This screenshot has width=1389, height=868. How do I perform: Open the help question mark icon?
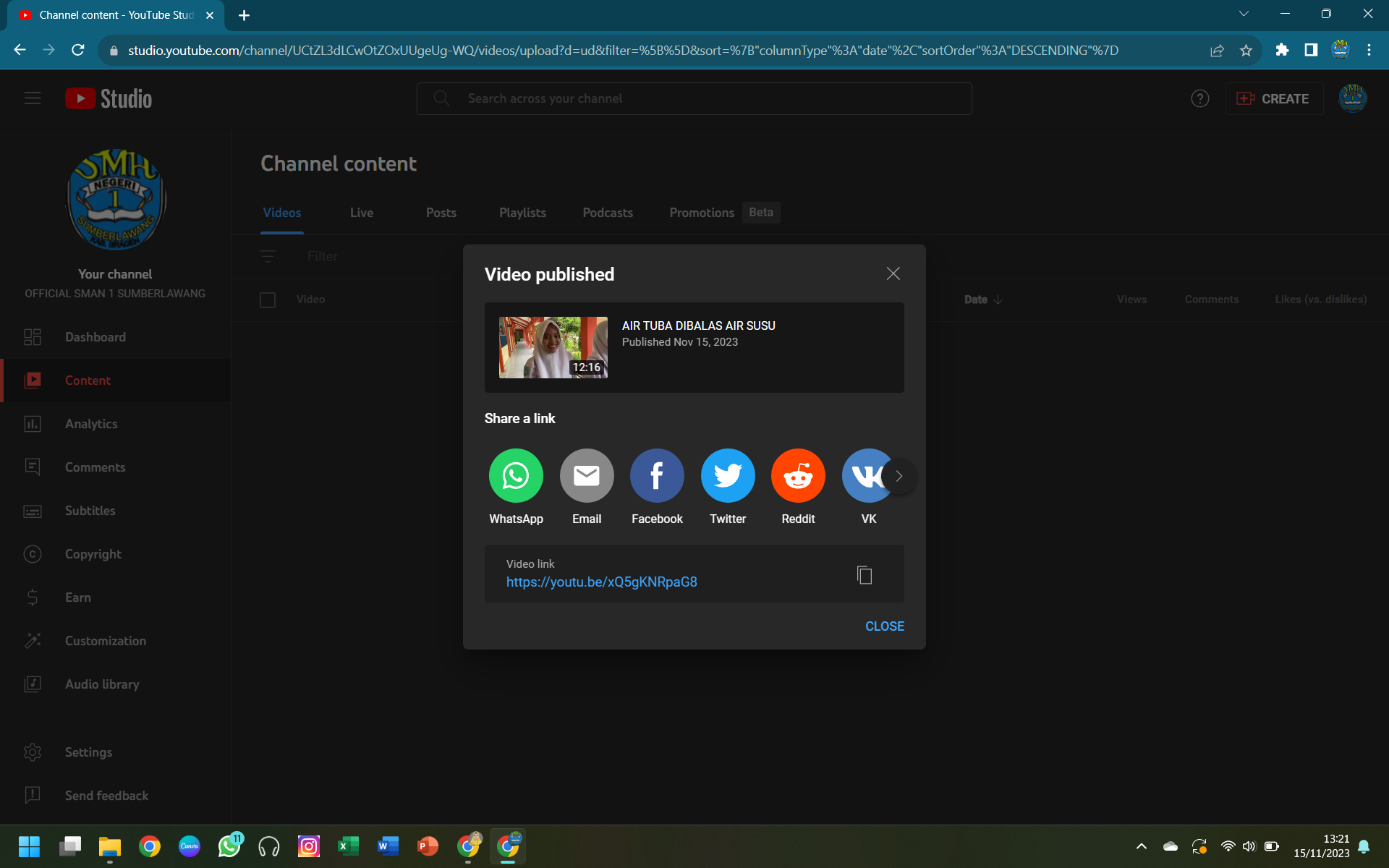1199,98
